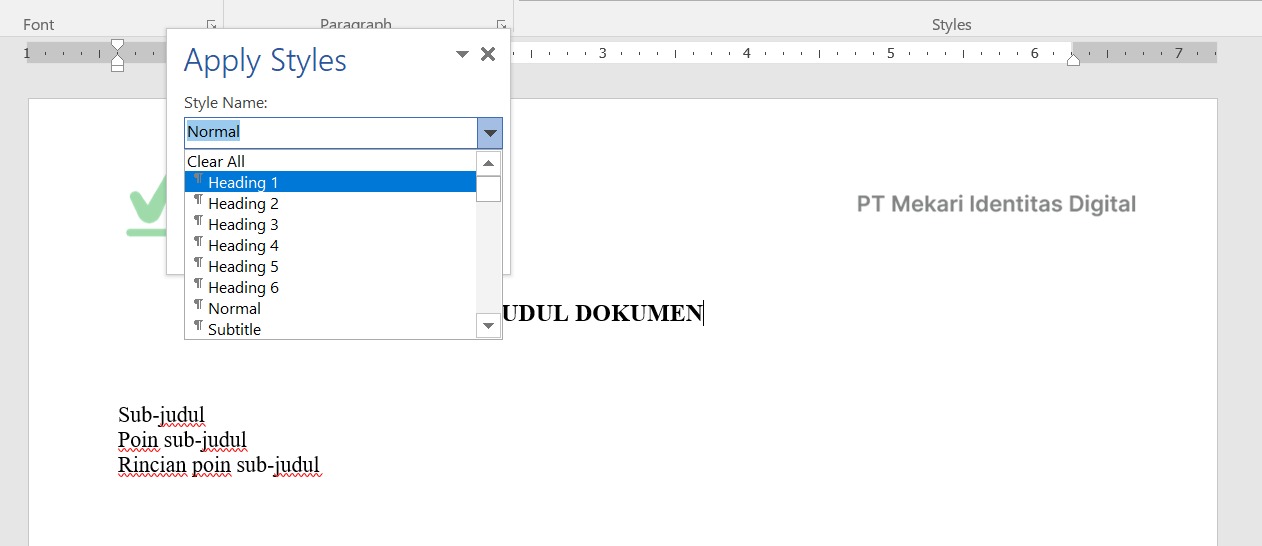Open the Paragraph settings dialog launcher
Image resolution: width=1262 pixels, height=546 pixels.
tap(501, 24)
